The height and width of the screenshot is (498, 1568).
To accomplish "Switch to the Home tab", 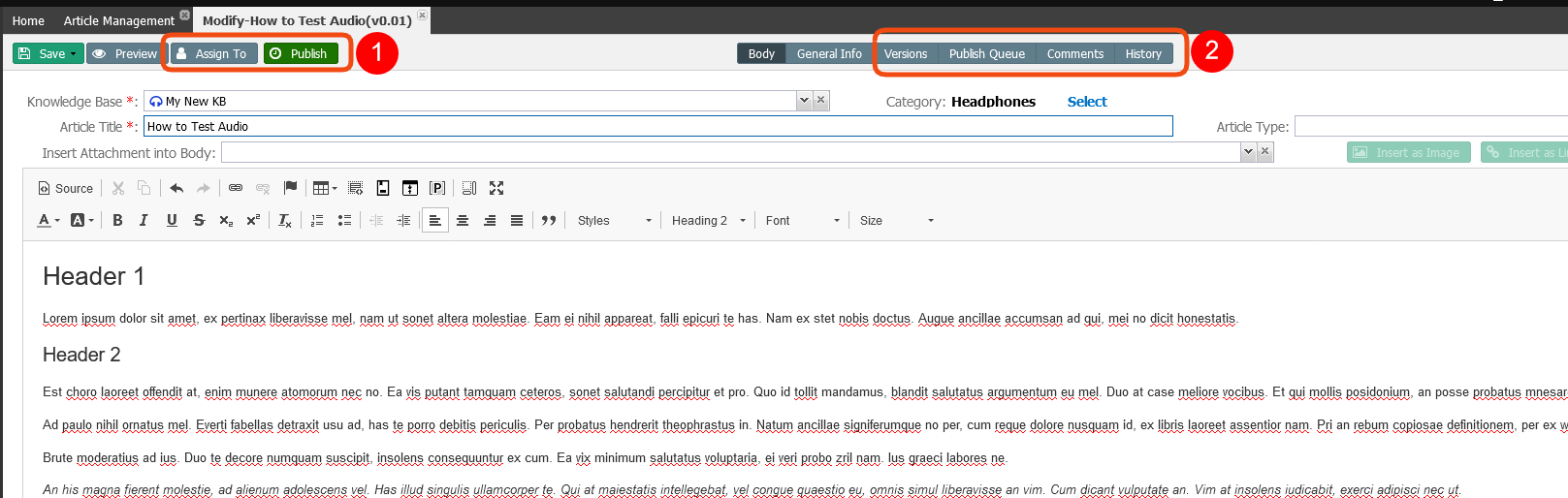I will point(28,20).
